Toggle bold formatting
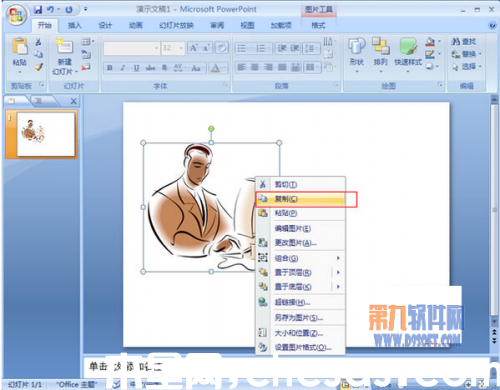Screen dimensions: 500x390 [x=110, y=68]
